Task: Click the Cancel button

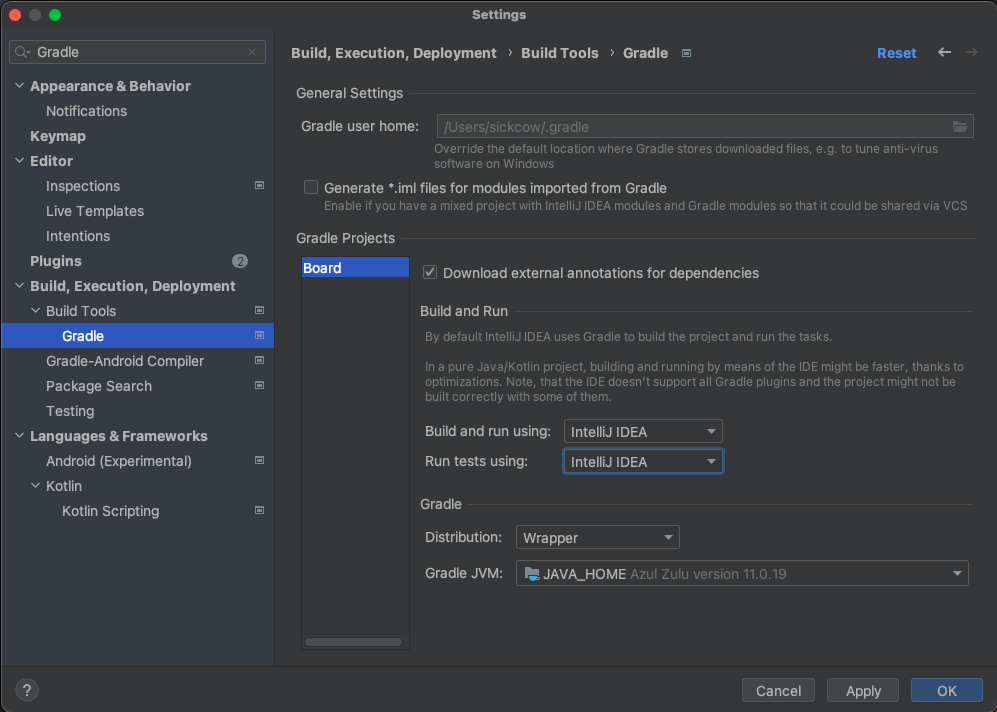Action: pos(778,690)
